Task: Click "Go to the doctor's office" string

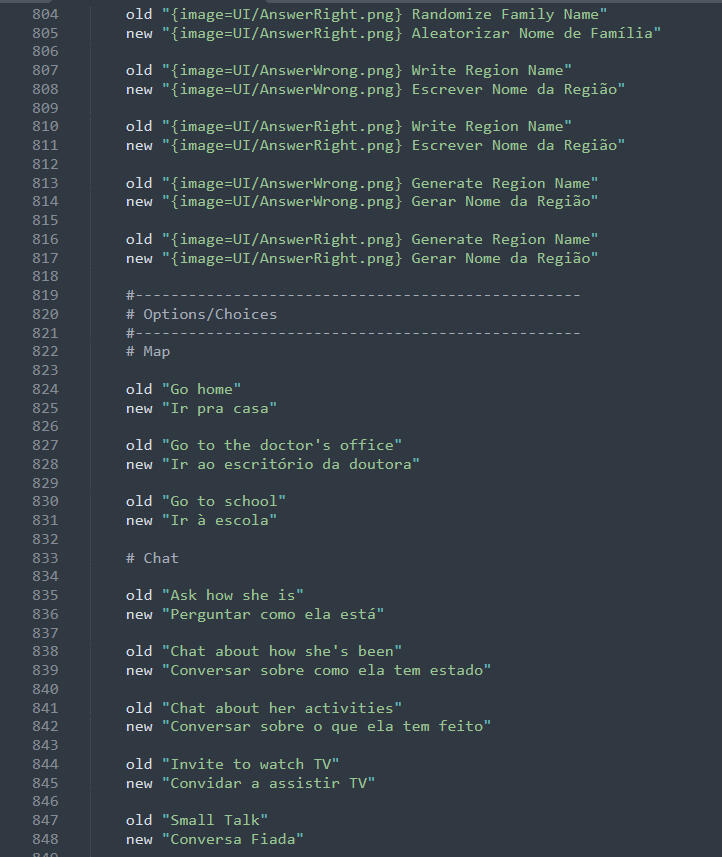Action: [281, 445]
